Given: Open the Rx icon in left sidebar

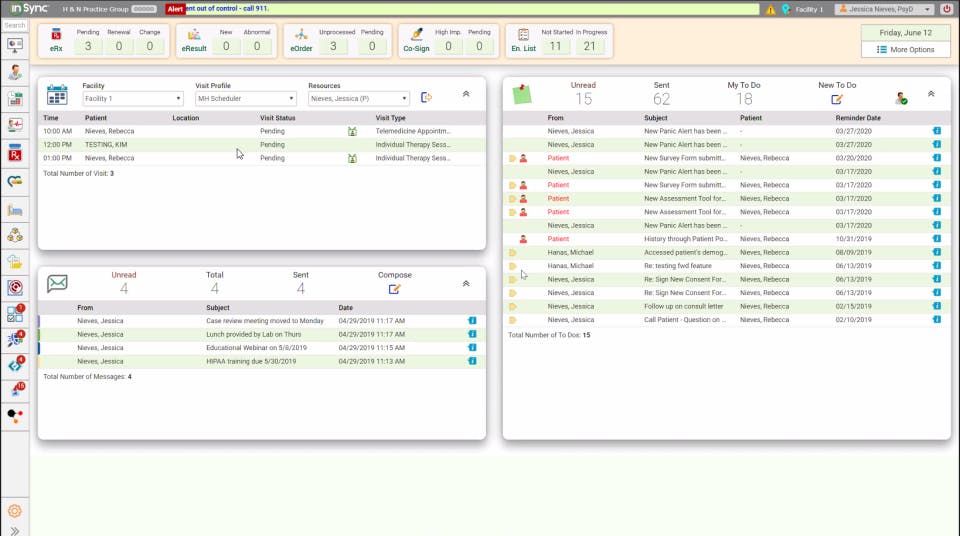Looking at the screenshot, I should coord(15,153).
